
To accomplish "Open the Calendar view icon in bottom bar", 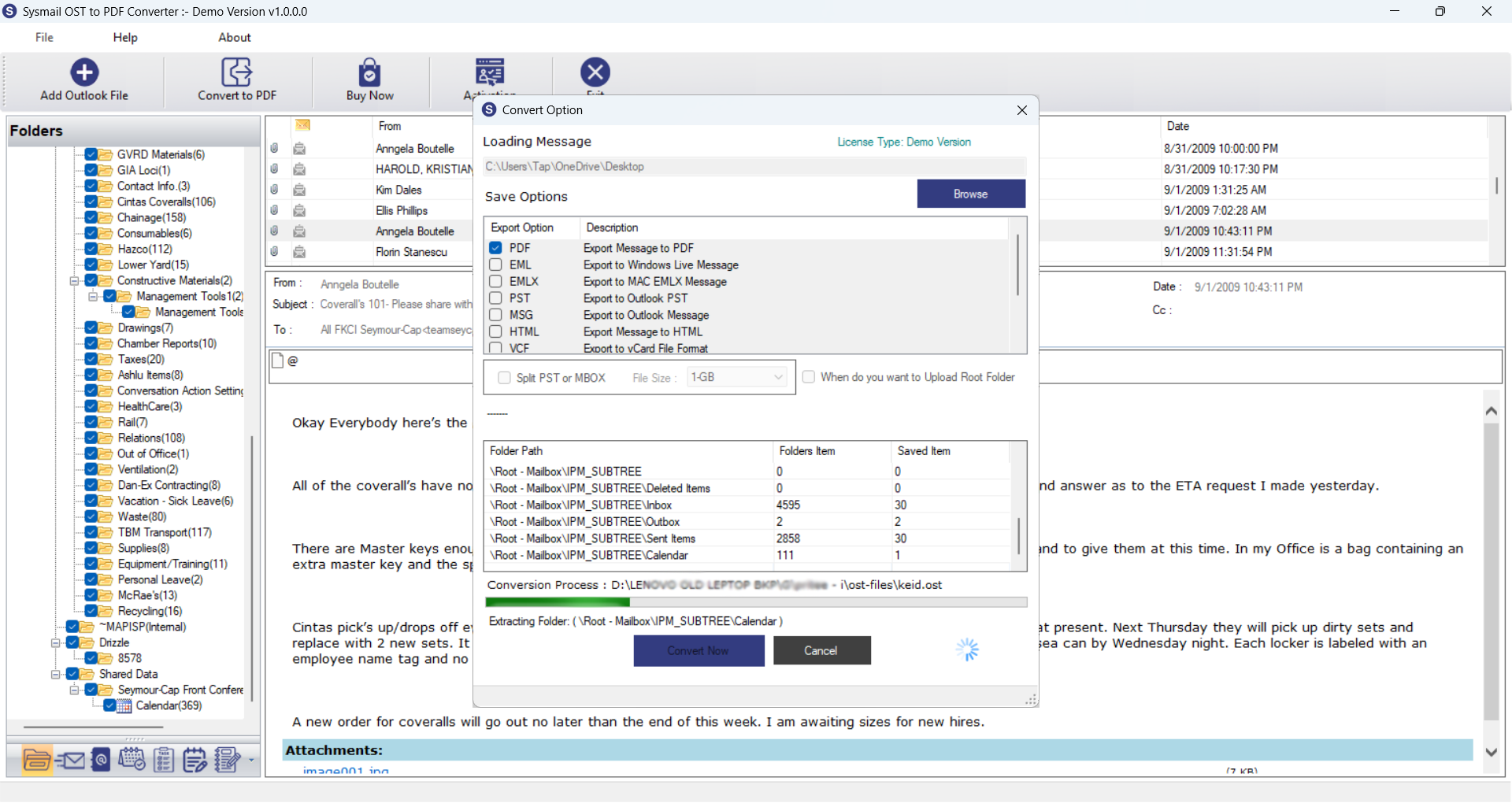I will (x=132, y=760).
